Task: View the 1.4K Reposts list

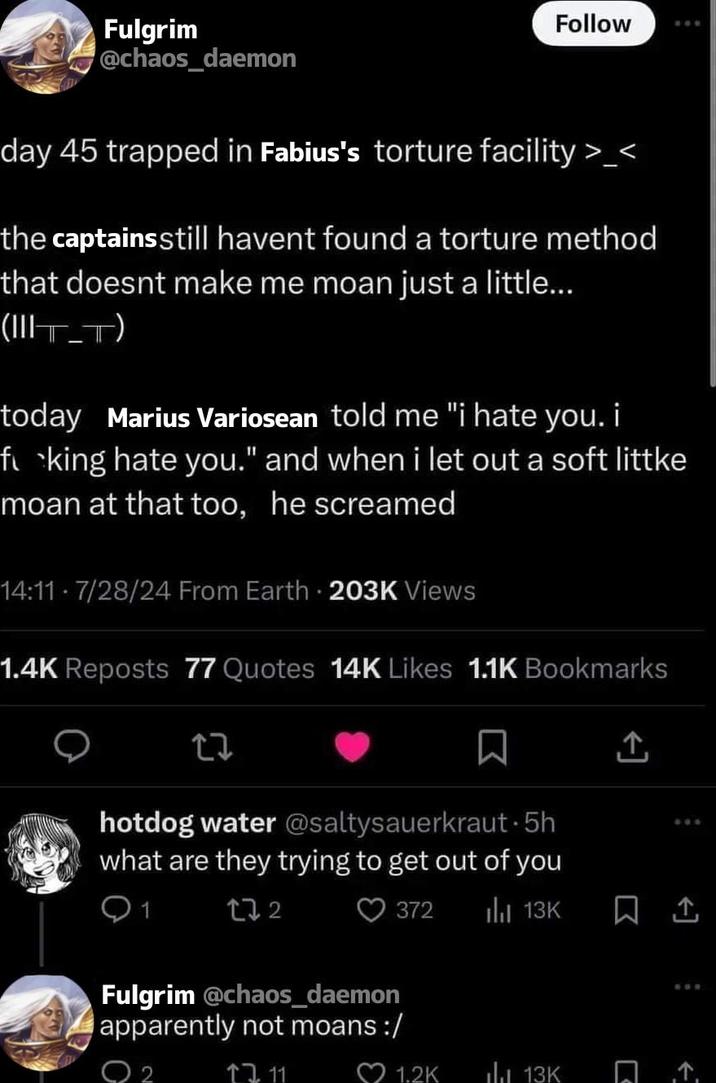Action: (x=82, y=668)
